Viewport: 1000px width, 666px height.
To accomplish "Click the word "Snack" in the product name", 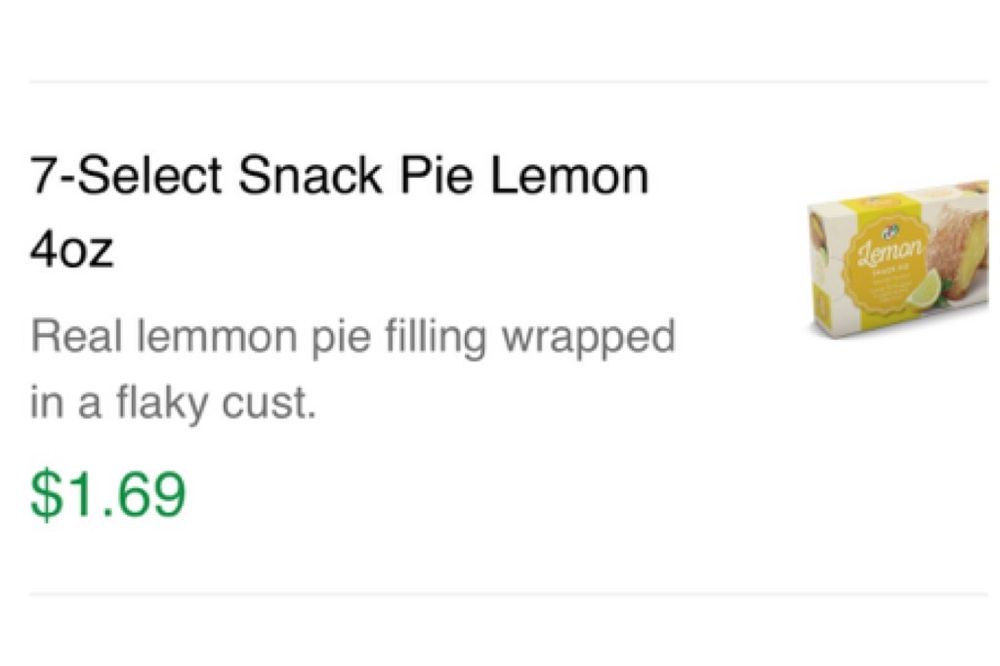I will click(x=312, y=178).
